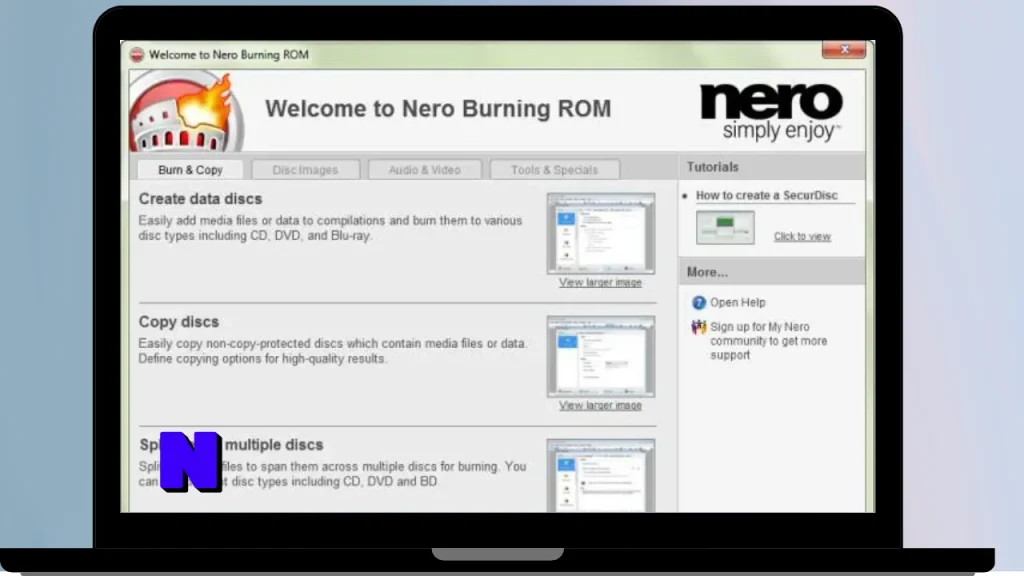The width and height of the screenshot is (1024, 576).
Task: Click the Nero Burning ROM flaming colosseum logo
Action: [x=186, y=111]
